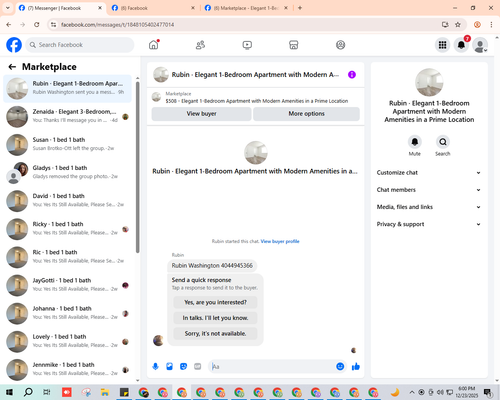Viewport: 500px width, 400px height.
Task: Open Task View on the taskbar
Action: tap(47, 392)
